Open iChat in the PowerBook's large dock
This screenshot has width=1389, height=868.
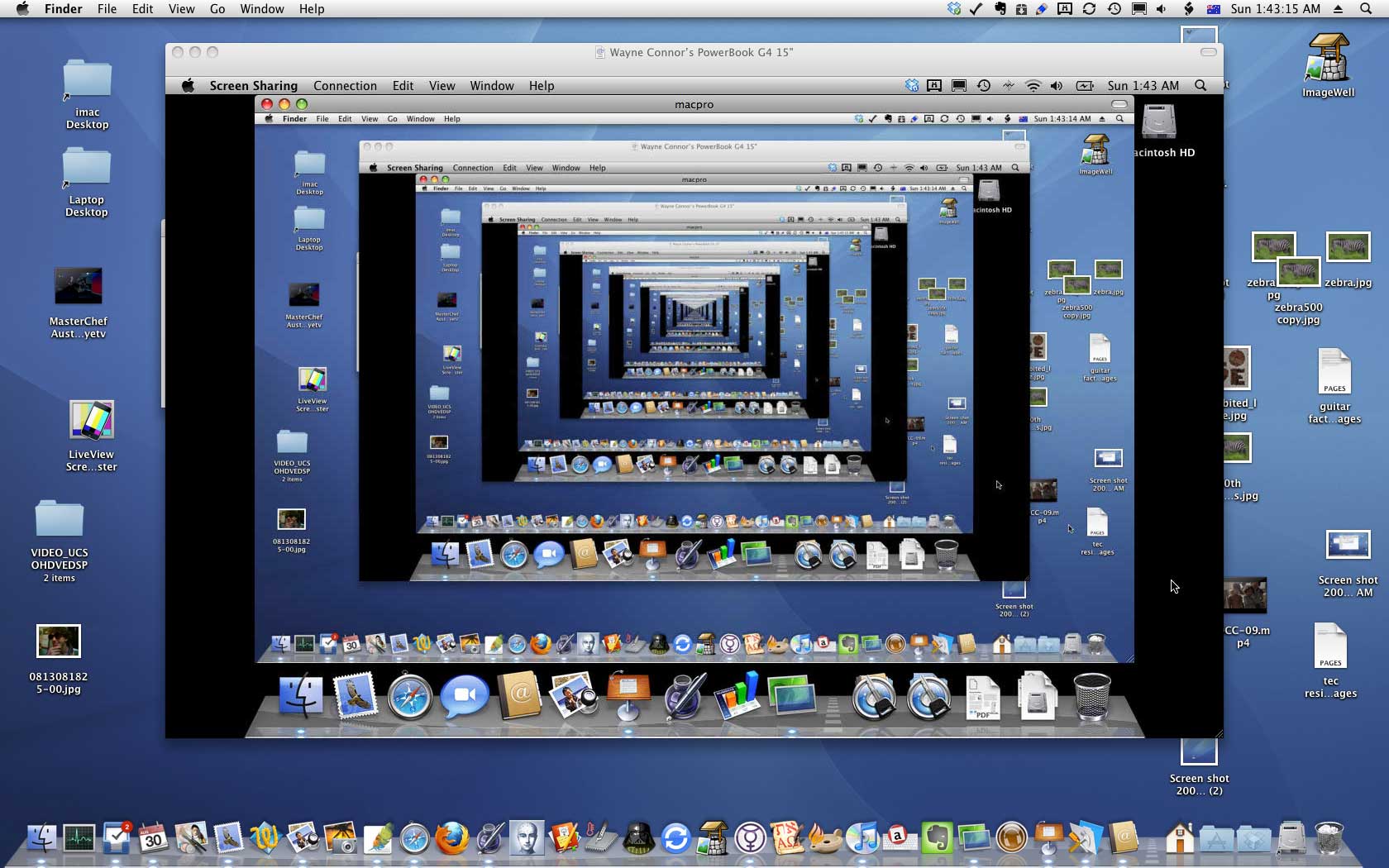point(465,696)
